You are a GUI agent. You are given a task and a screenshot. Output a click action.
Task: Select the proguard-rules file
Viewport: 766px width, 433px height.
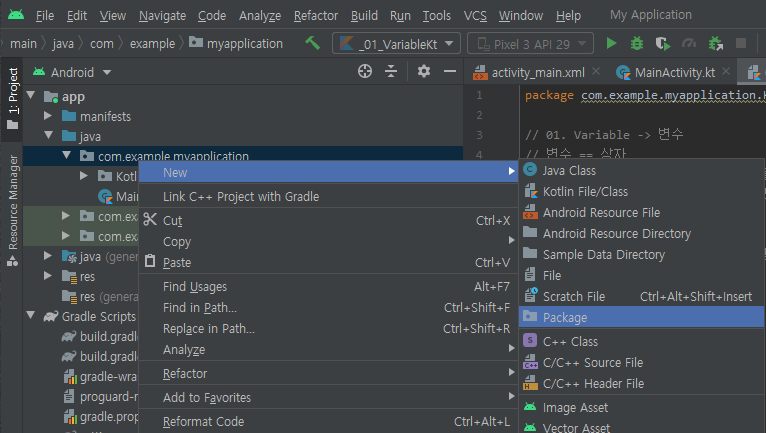[x=101, y=396]
